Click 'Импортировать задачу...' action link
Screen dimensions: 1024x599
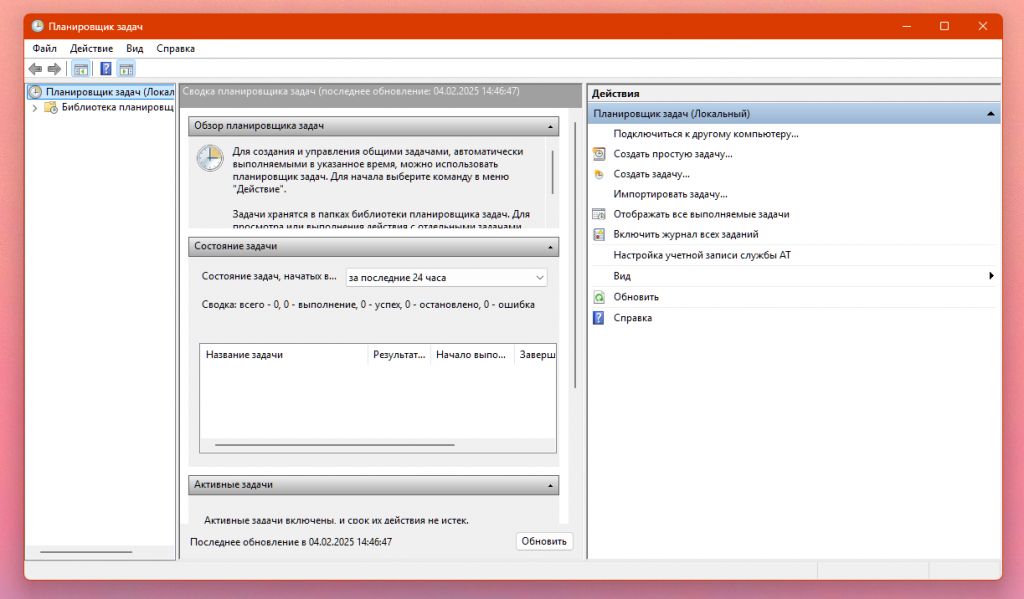click(x=670, y=194)
